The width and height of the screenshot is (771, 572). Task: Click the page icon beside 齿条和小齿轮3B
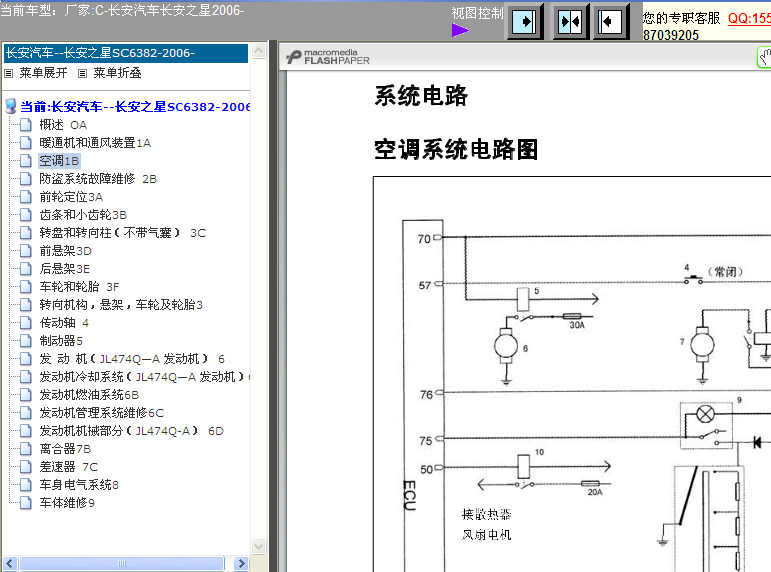coord(26,215)
